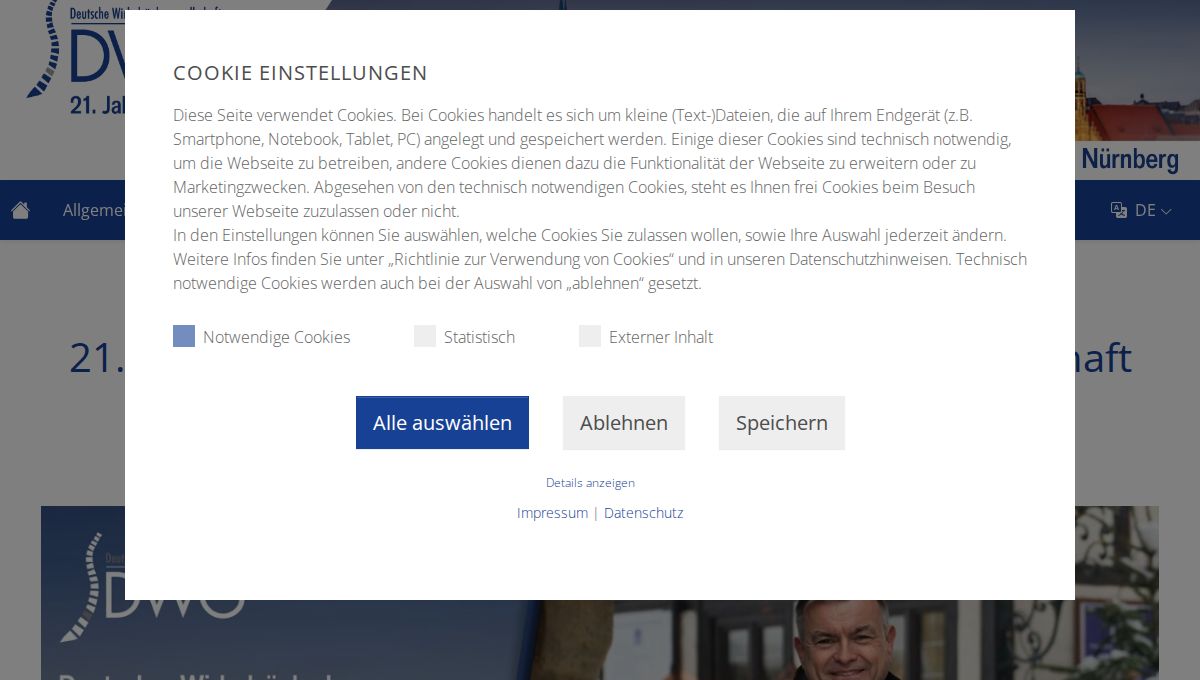Go to home via house icon
This screenshot has width=1200, height=680.
click(20, 210)
